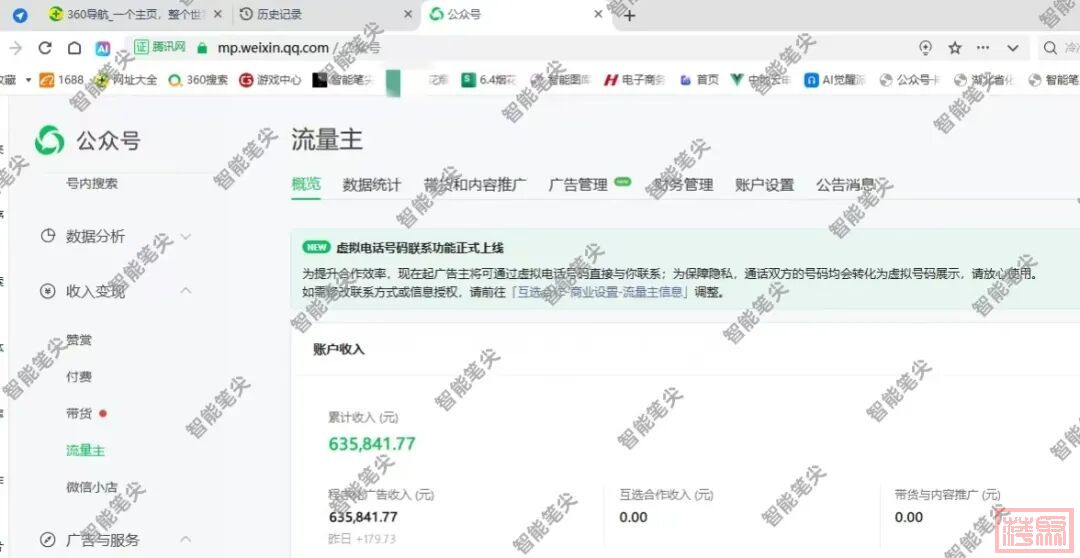Click the 数据分析 pie chart icon

pyautogui.click(x=47, y=236)
